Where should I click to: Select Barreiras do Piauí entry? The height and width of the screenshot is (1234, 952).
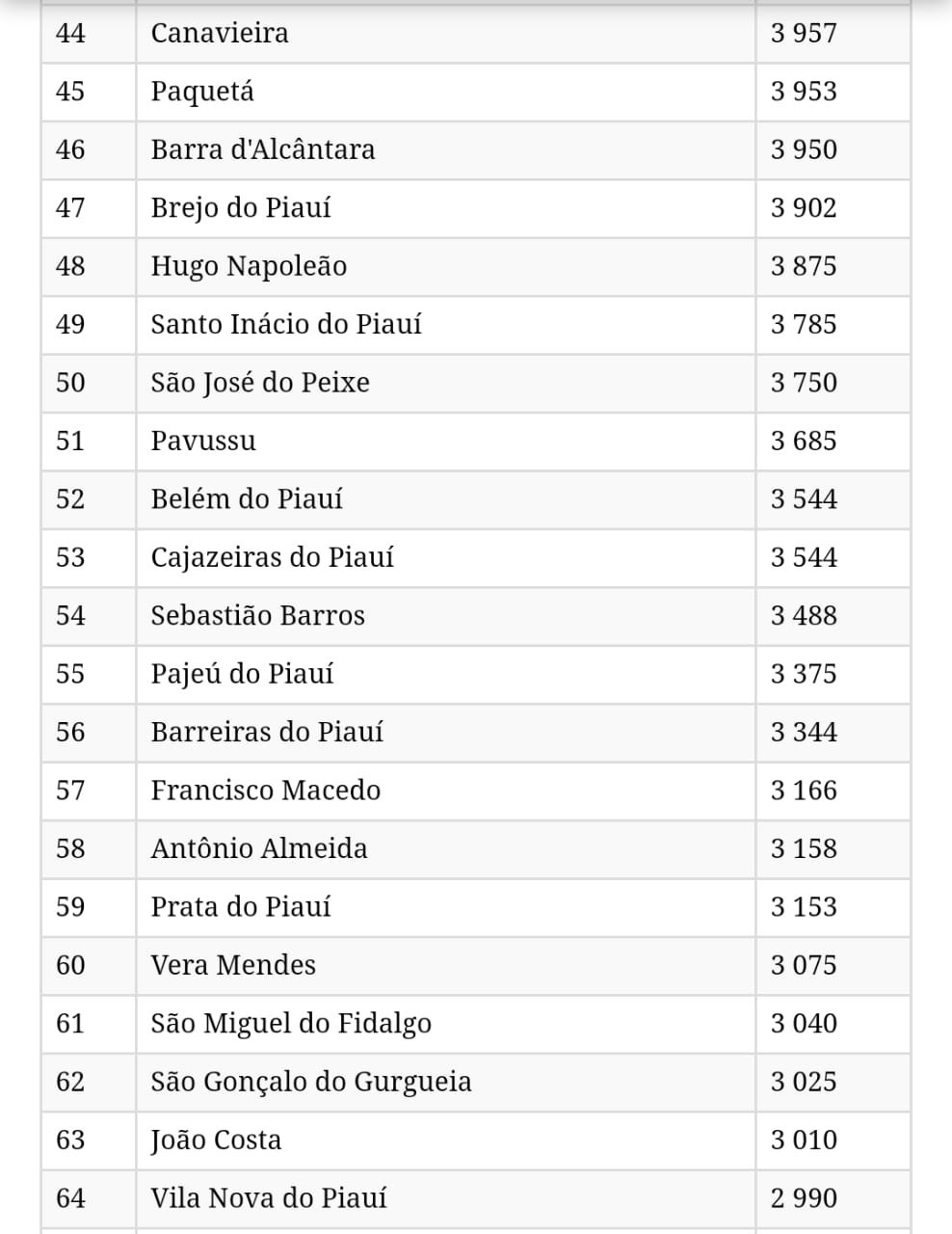pyautogui.click(x=267, y=732)
